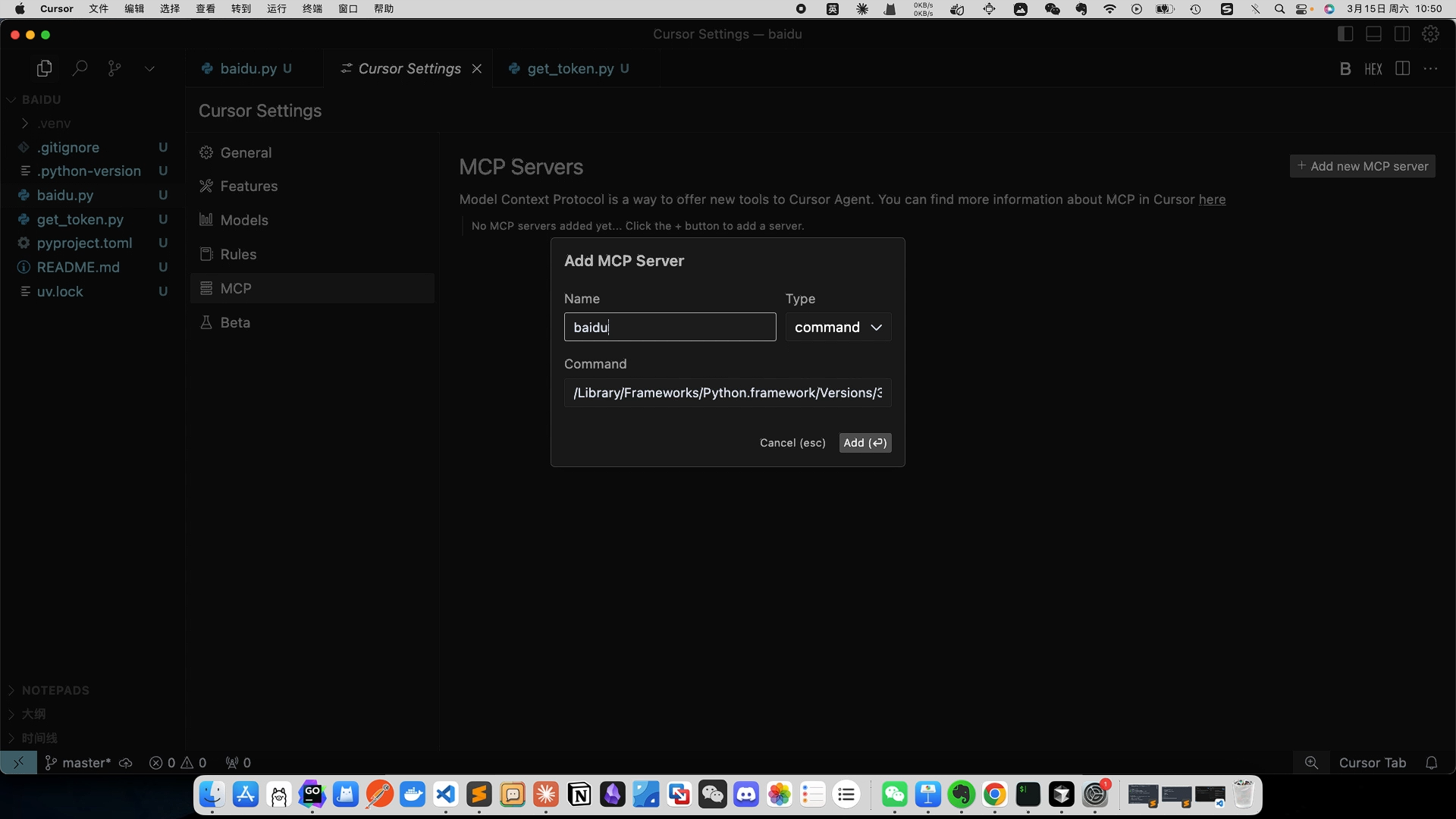Viewport: 1456px width, 819px height.
Task: Click ports forwarded status item
Action: pyautogui.click(x=238, y=763)
